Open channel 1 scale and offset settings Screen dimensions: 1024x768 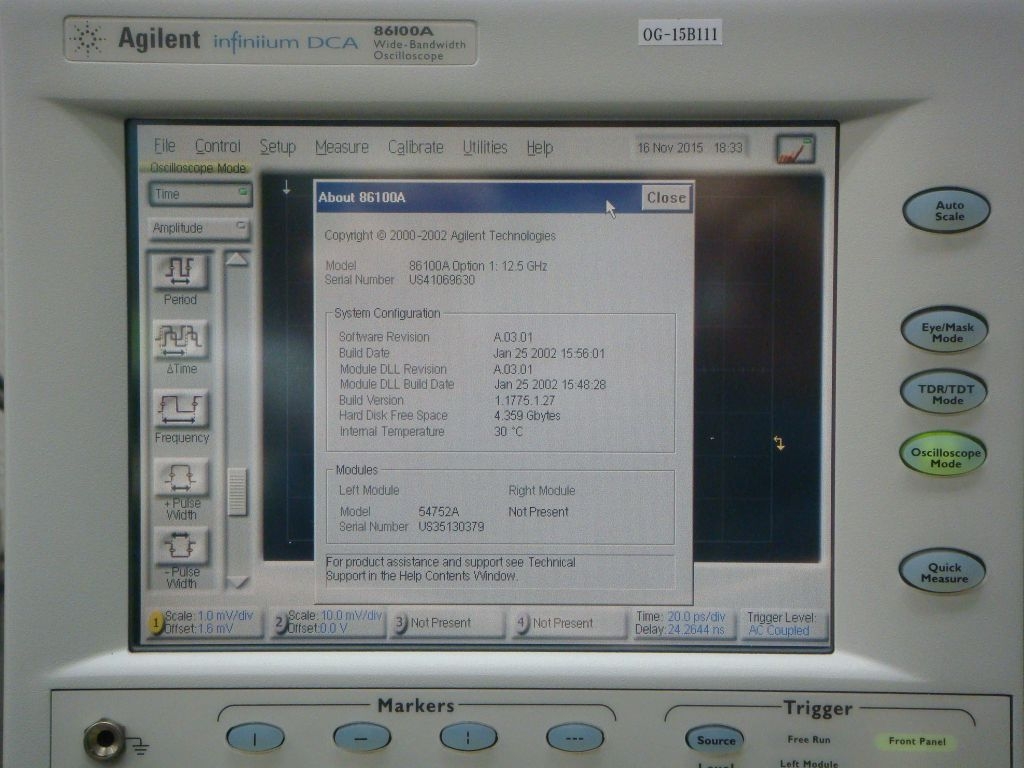[204, 622]
